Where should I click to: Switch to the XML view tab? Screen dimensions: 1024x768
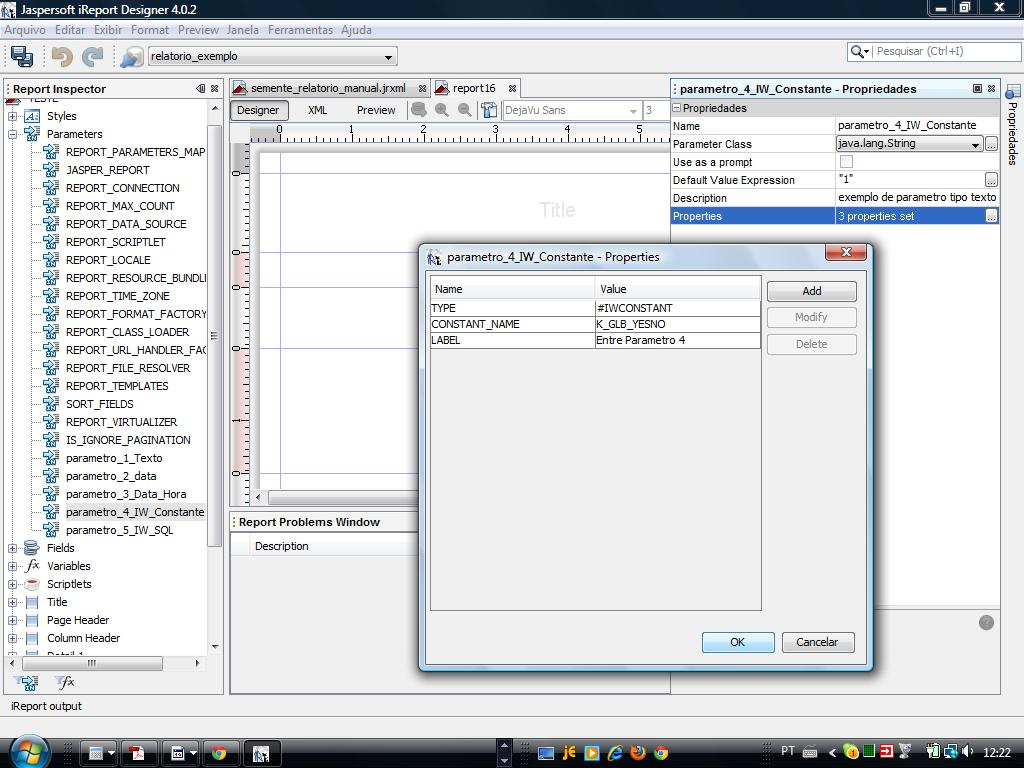317,110
